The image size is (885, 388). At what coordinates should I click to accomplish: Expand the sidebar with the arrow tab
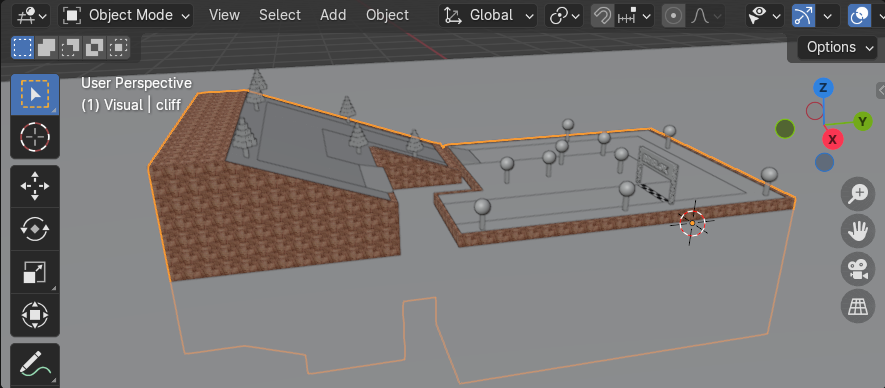880,90
